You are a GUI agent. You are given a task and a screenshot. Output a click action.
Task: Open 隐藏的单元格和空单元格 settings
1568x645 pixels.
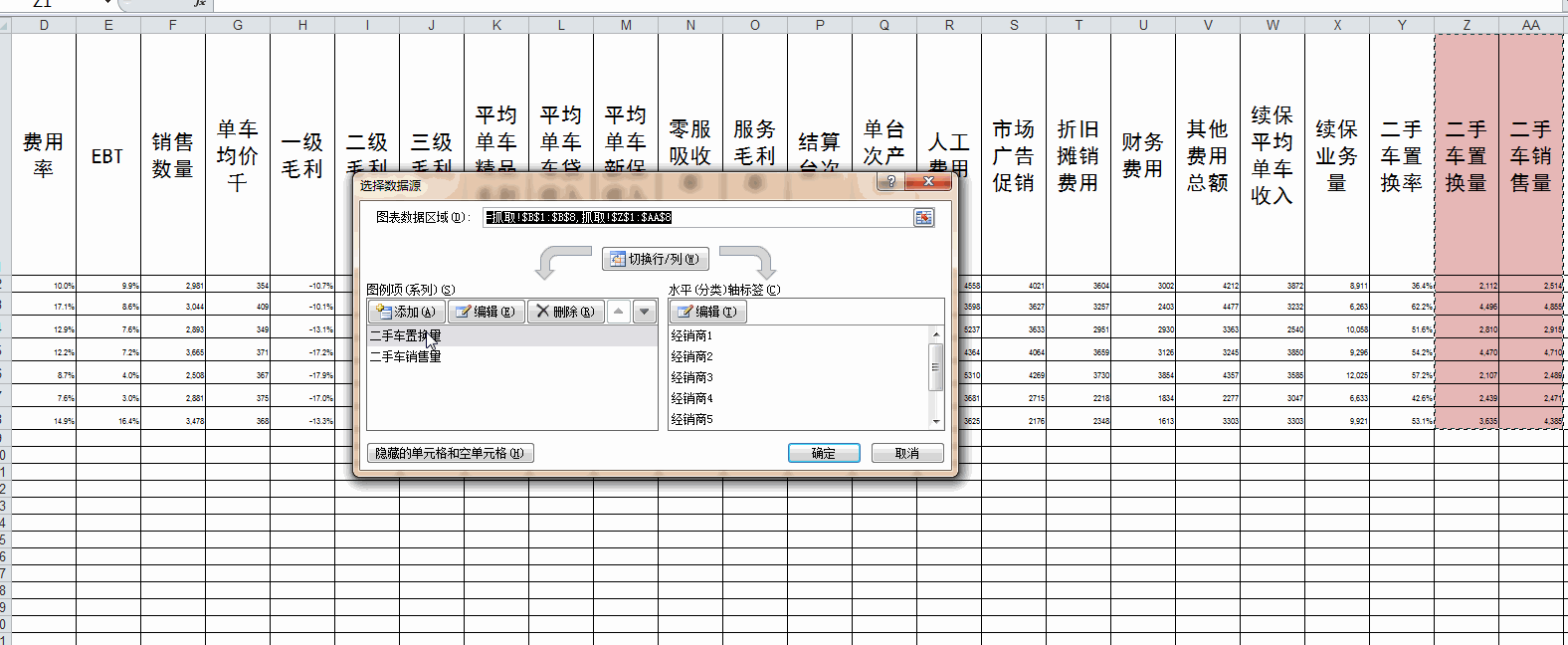[x=450, y=453]
